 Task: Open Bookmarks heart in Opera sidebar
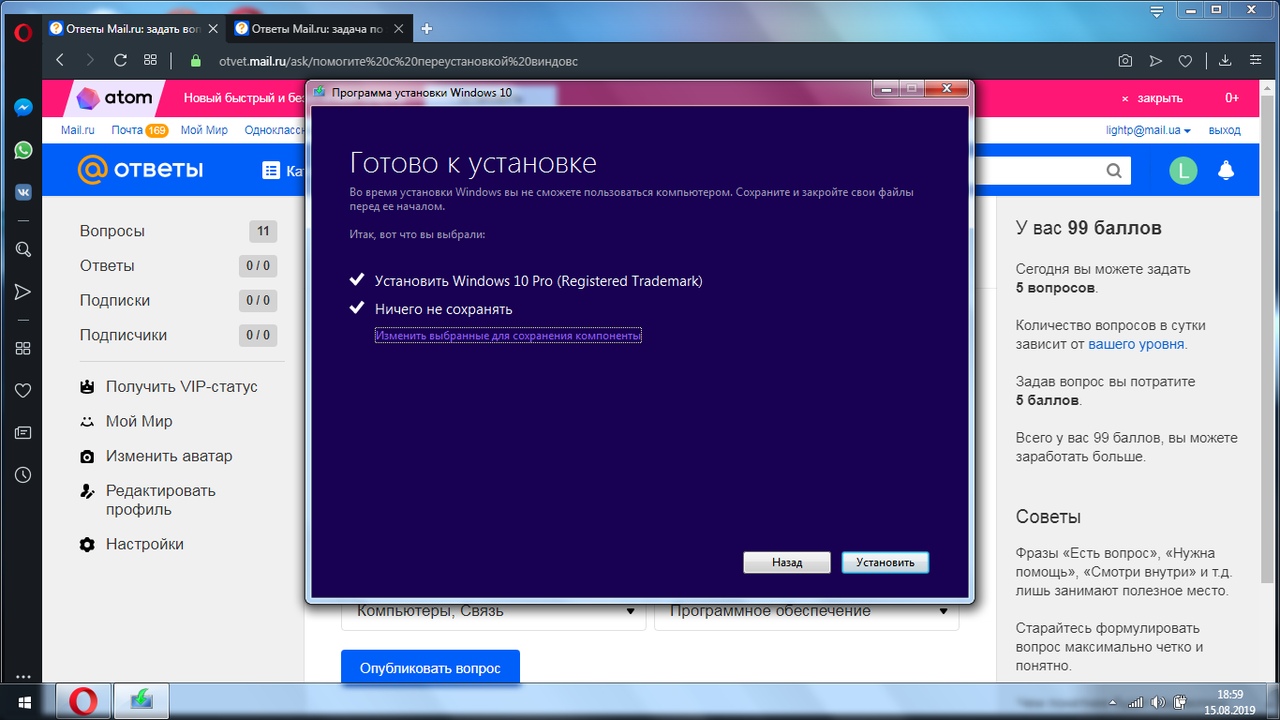tap(22, 390)
